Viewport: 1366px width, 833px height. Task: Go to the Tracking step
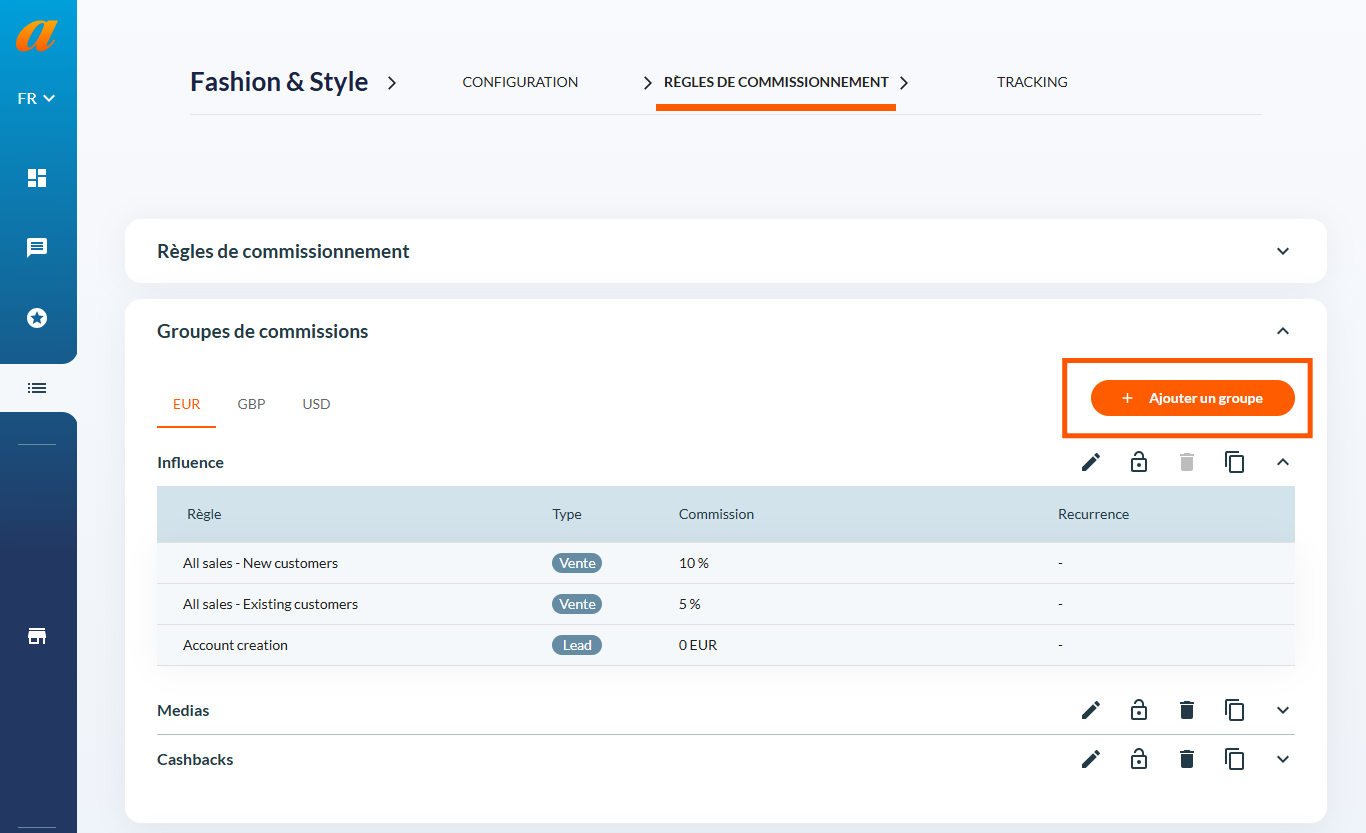1032,82
